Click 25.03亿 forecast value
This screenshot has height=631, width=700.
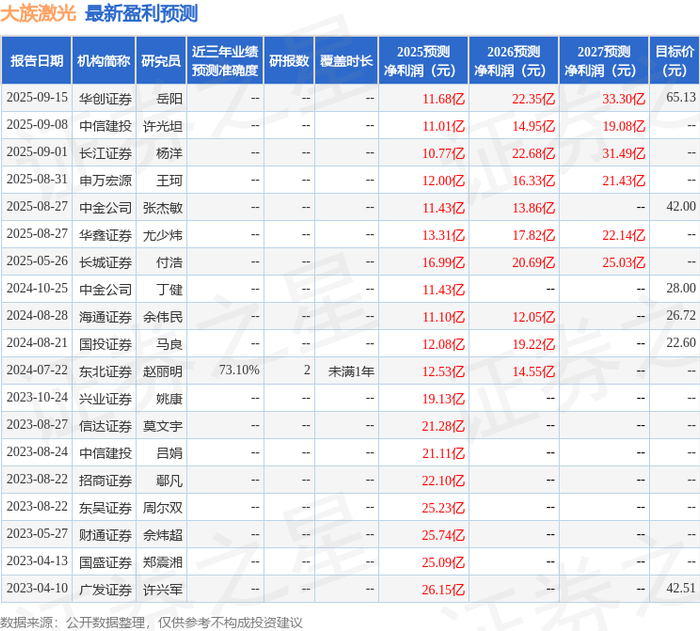coord(624,262)
